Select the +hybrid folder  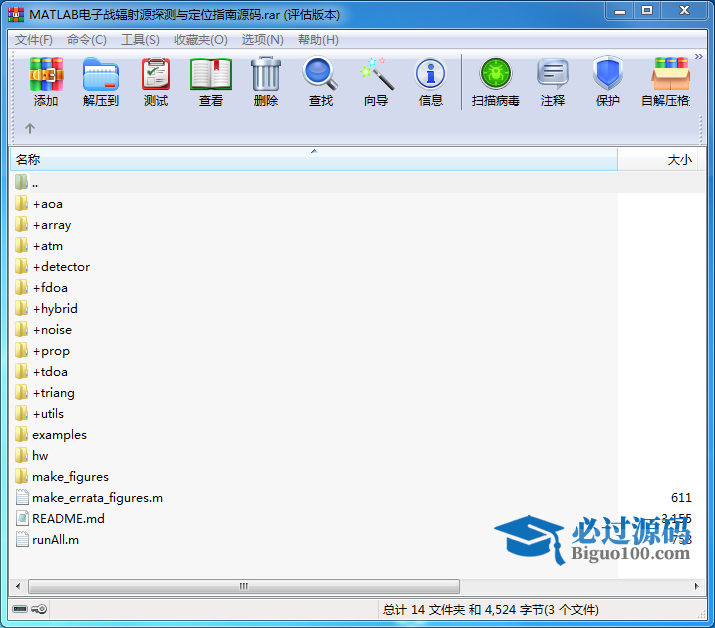[x=46, y=309]
